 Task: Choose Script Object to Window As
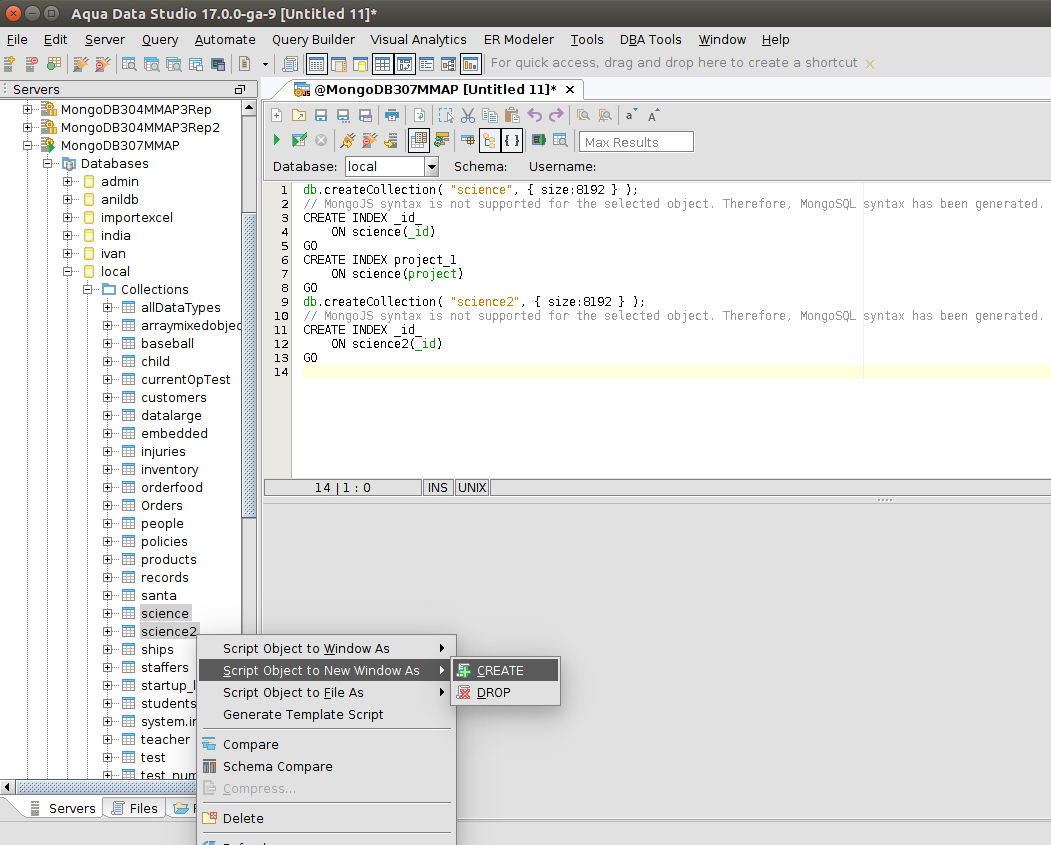point(326,648)
